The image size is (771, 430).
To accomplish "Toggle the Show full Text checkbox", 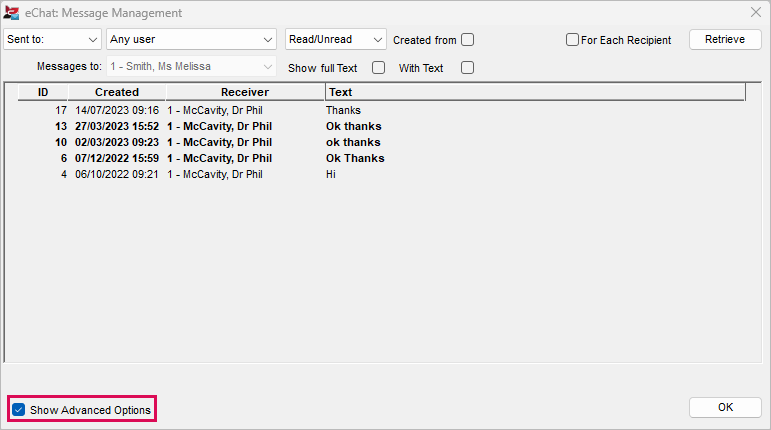I will 379,68.
